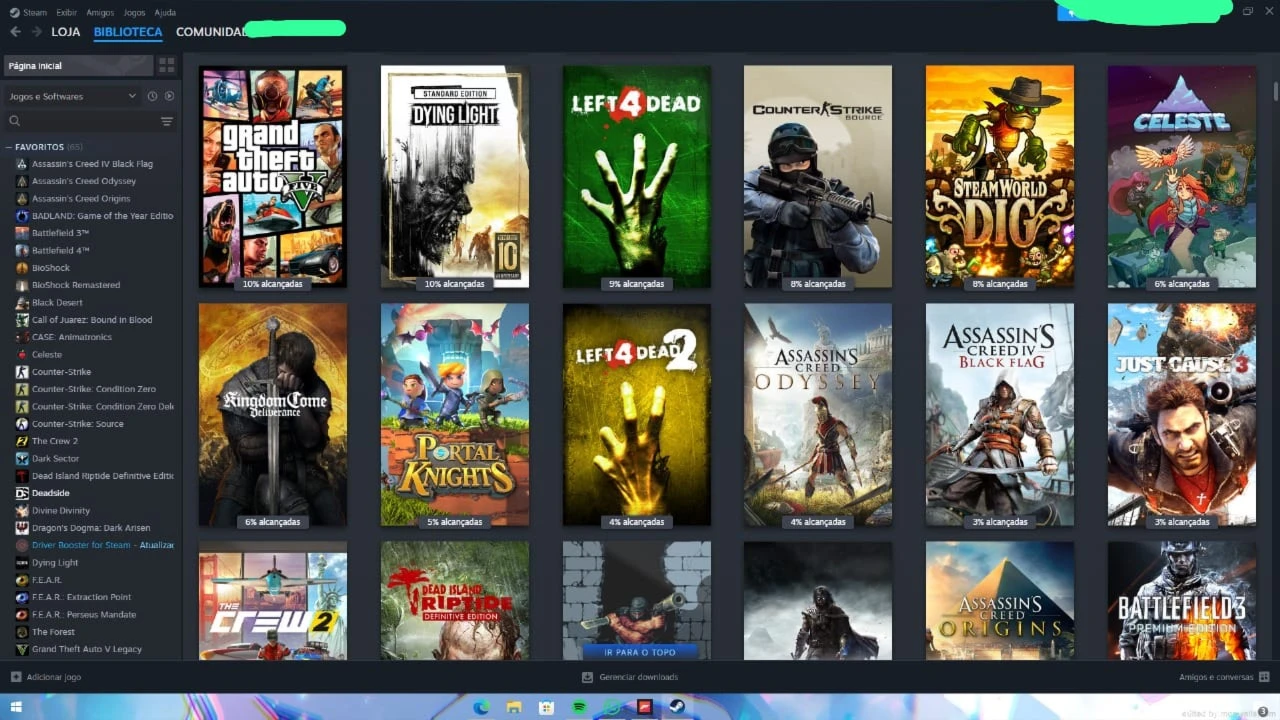The height and width of the screenshot is (720, 1280).
Task: Click the library search input field
Action: click(x=90, y=121)
